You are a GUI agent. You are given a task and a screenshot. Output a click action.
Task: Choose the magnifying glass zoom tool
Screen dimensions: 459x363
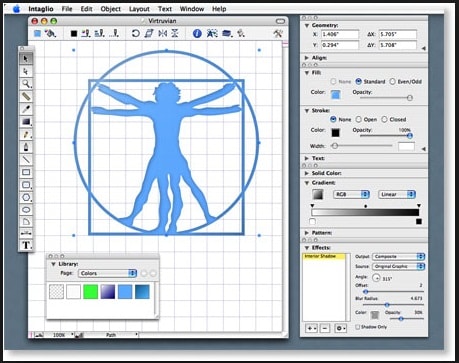pos(26,84)
